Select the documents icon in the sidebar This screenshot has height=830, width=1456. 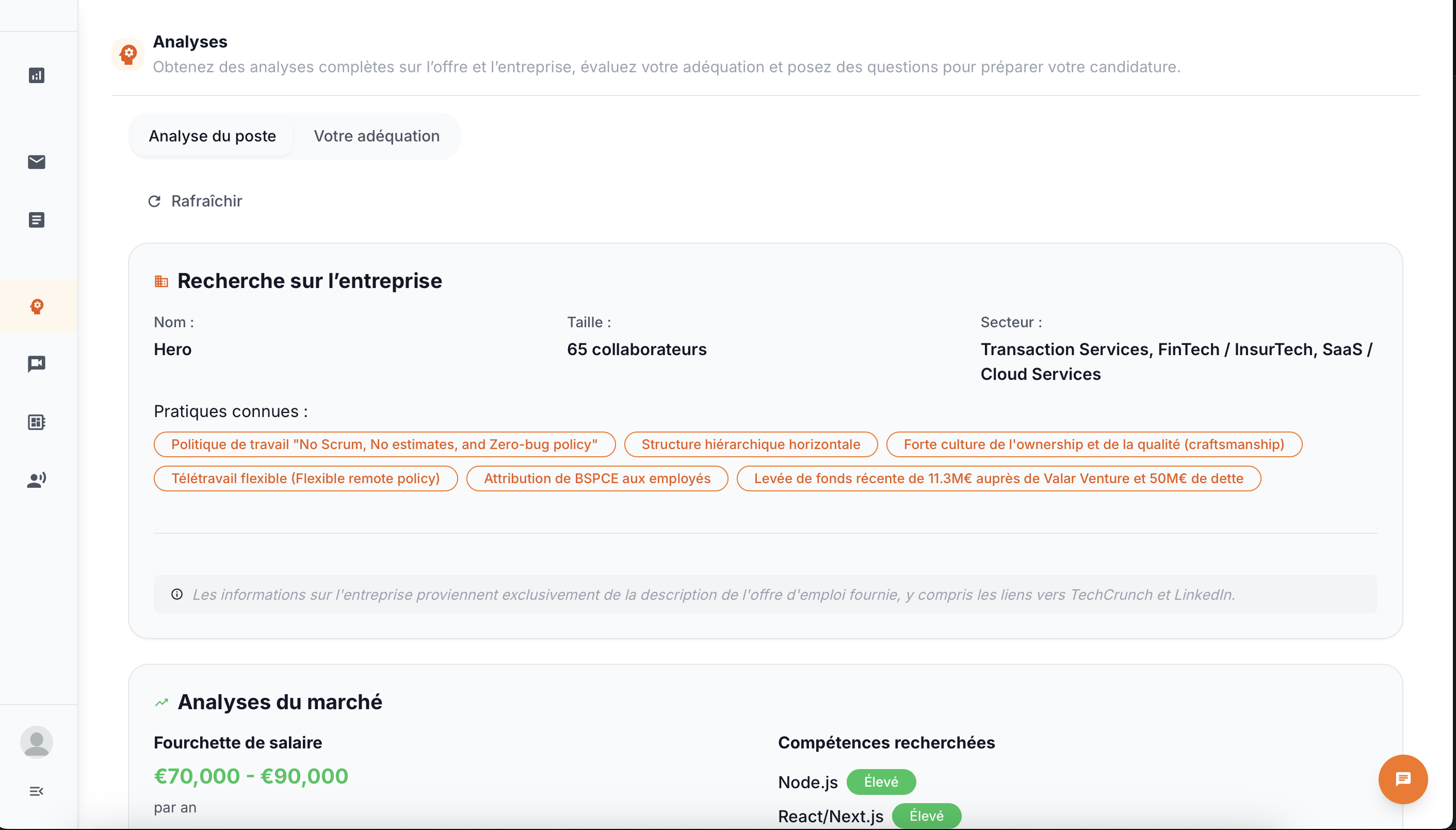37,219
